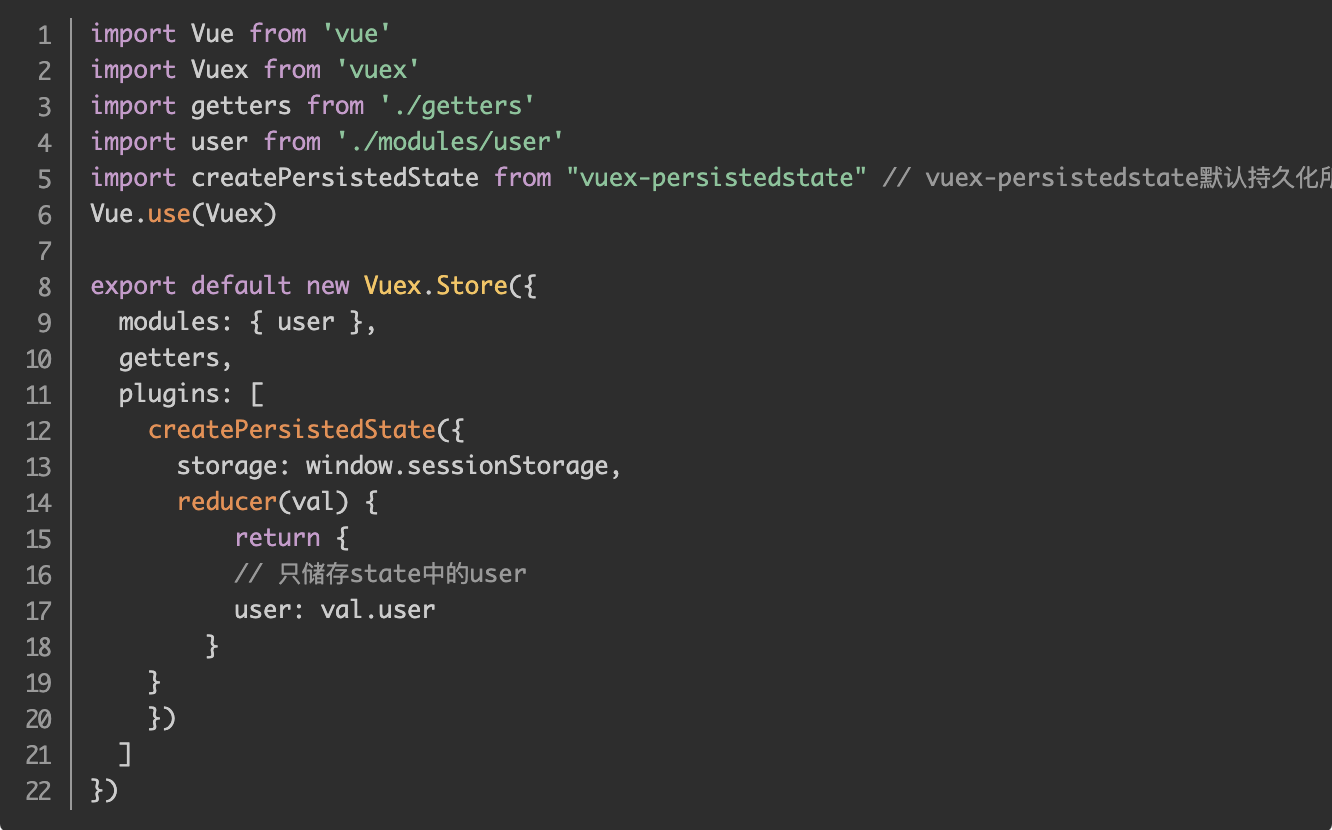
Task: Click line number 1 in the gutter
Action: tap(44, 35)
